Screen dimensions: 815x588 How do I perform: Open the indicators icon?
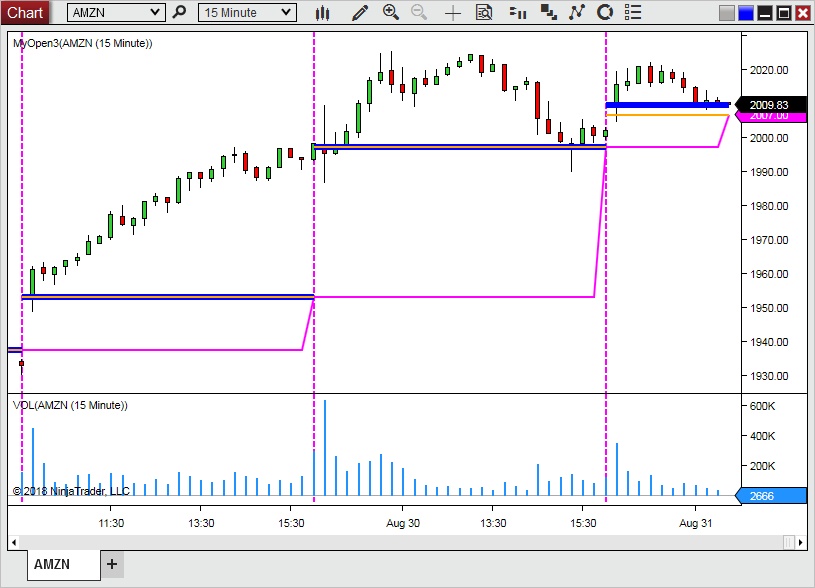(x=576, y=12)
